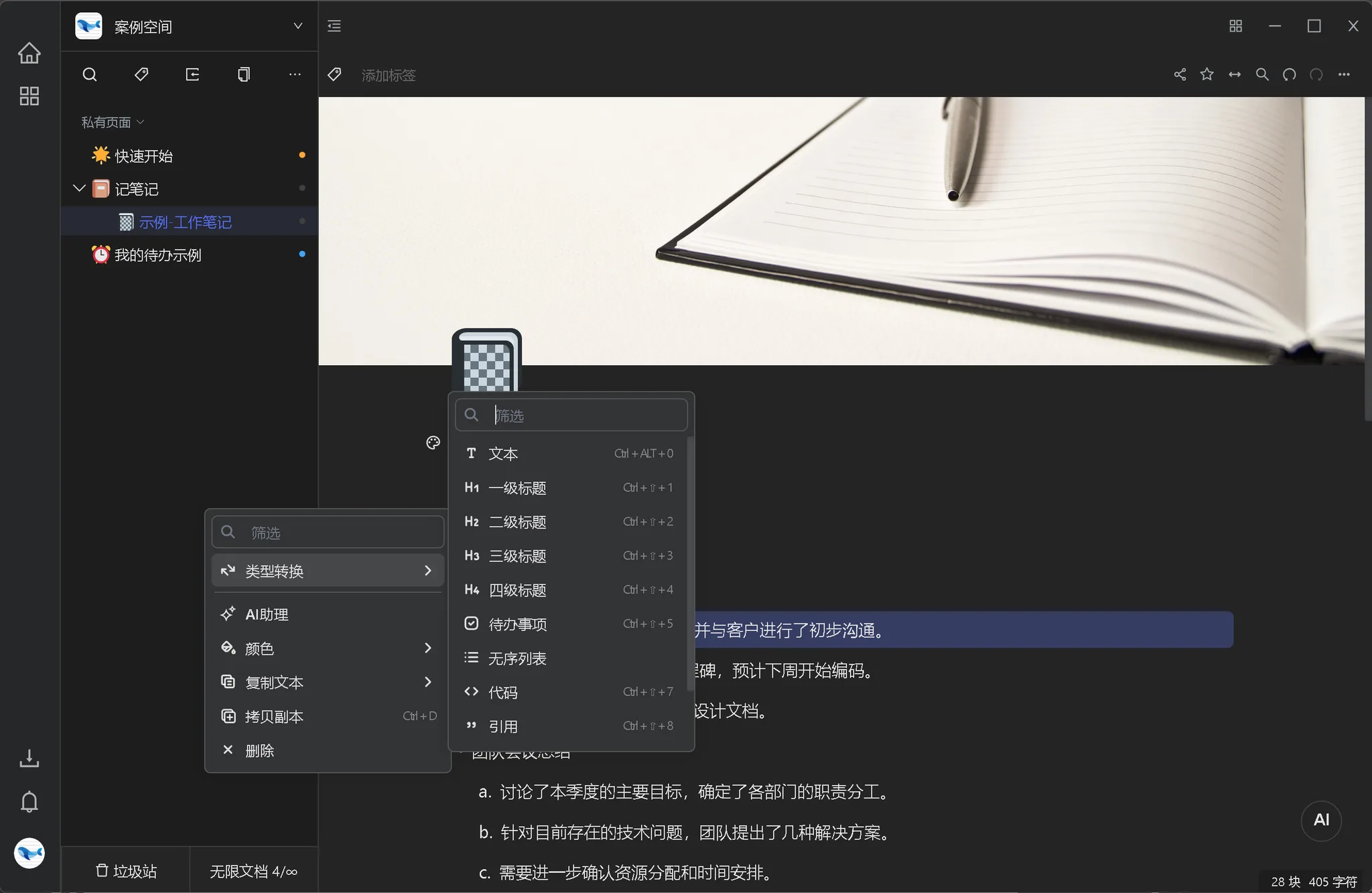Click the tag icon beside 添加标签

point(334,74)
